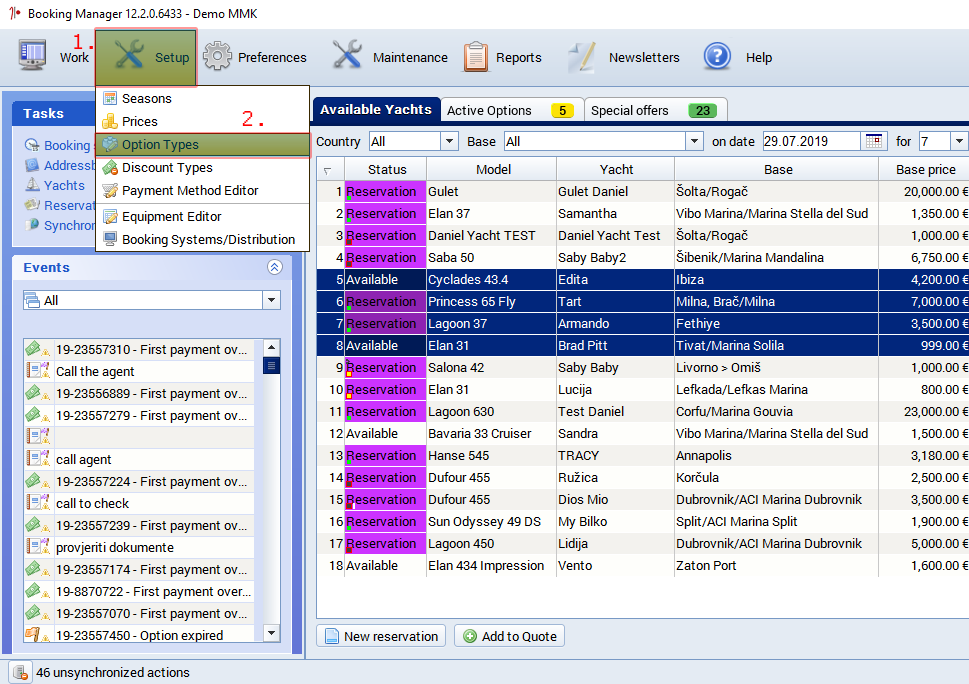969x684 pixels.
Task: Select the Cyclades 43.4 model cell
Action: pos(491,279)
